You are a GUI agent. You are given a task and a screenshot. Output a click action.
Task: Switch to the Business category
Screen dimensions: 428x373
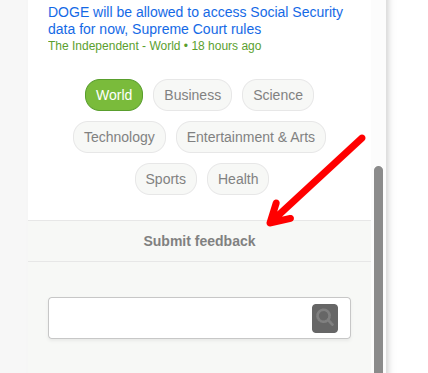pos(192,95)
